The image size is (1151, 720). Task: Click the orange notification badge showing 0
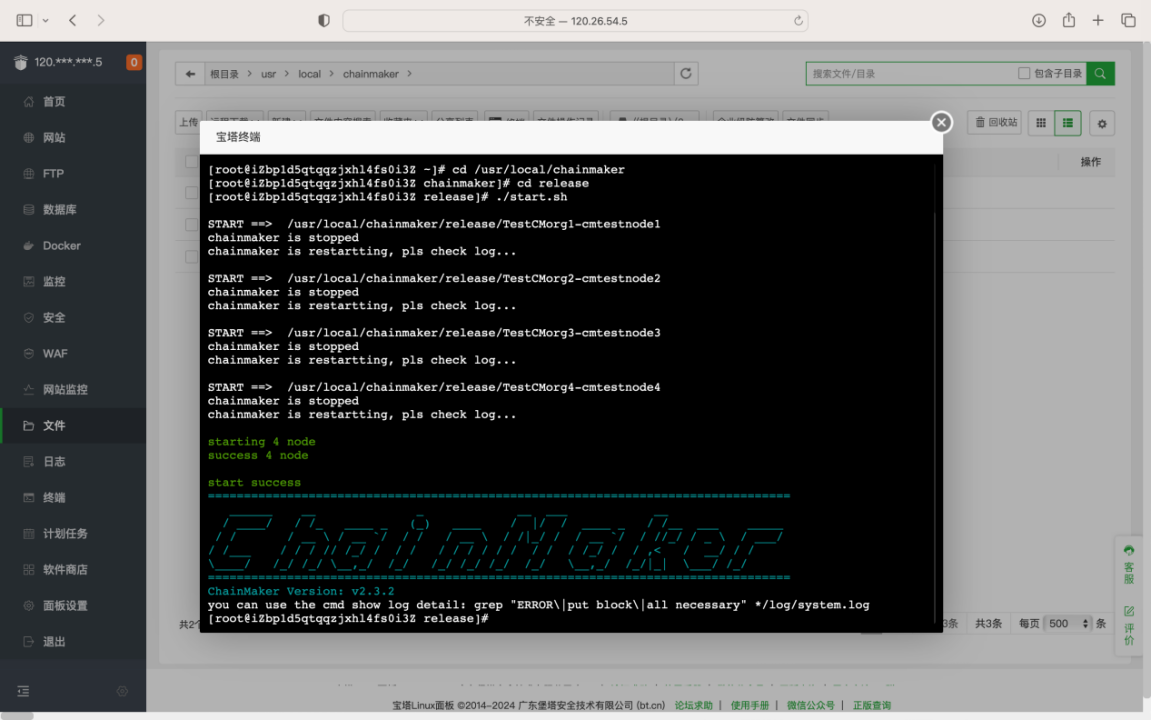click(x=134, y=62)
